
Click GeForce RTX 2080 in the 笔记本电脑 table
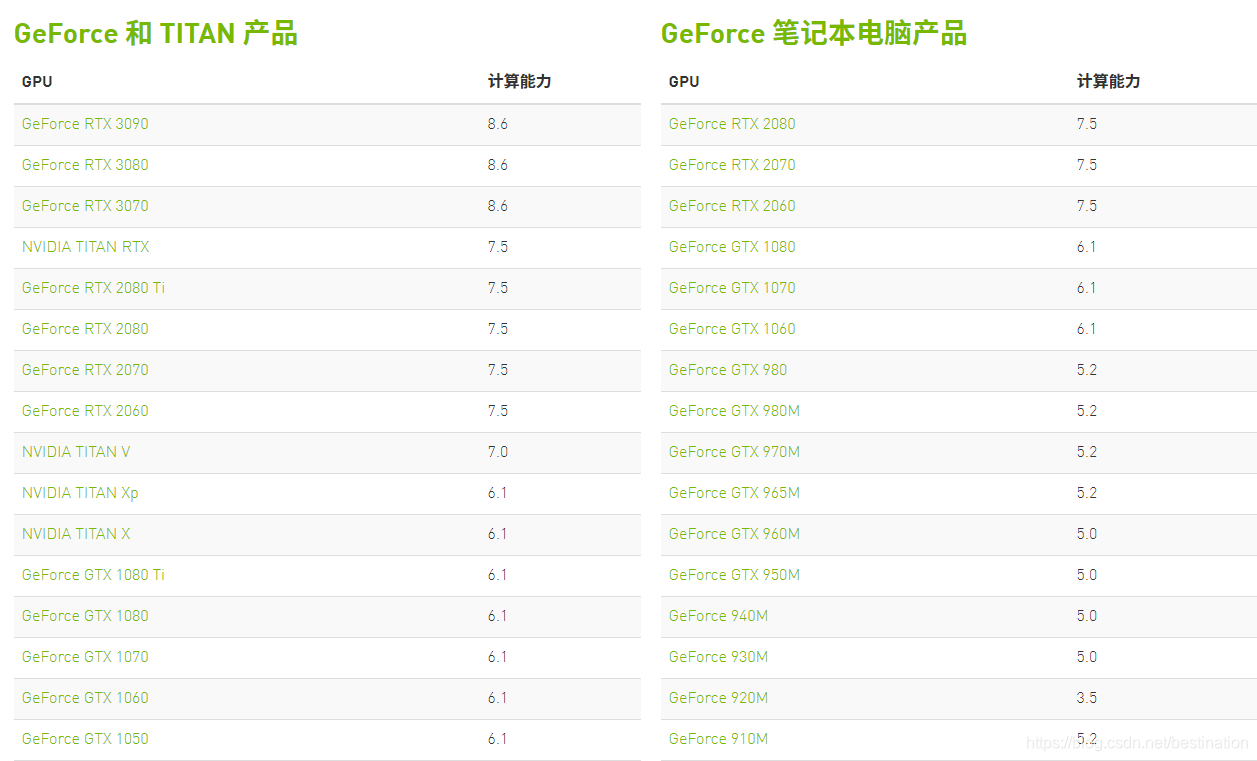coord(732,124)
